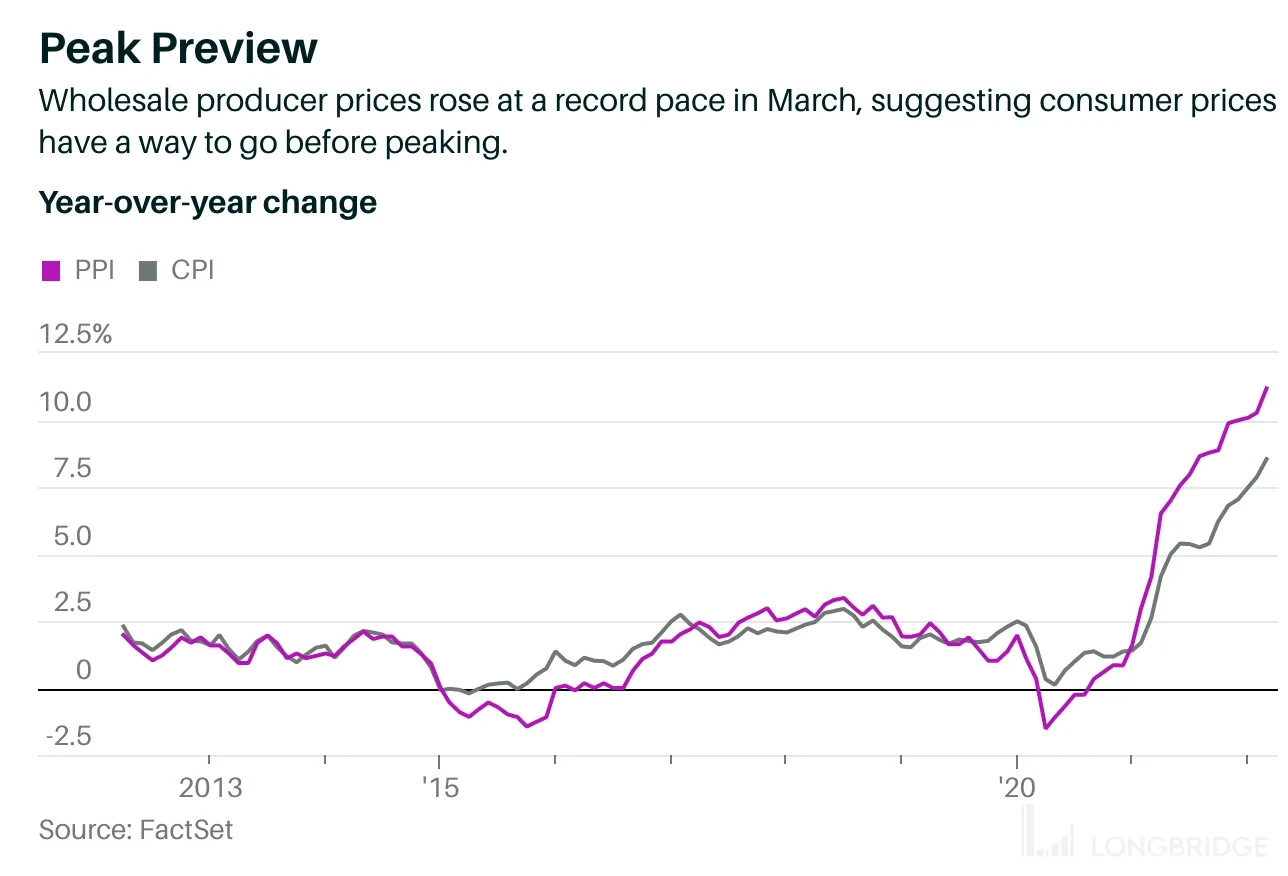
Task: Select the PPI legend label
Action: coord(95,271)
